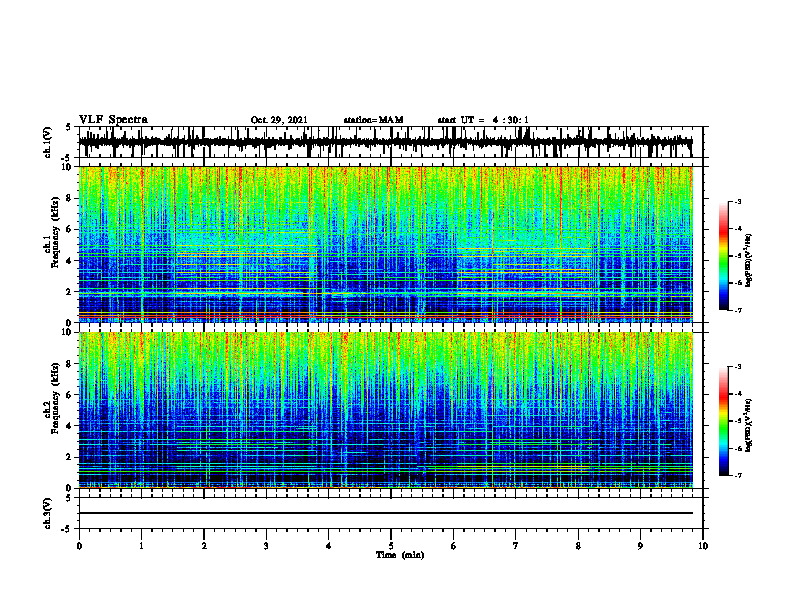Click the "Time (min)" axis label

[x=400, y=555]
